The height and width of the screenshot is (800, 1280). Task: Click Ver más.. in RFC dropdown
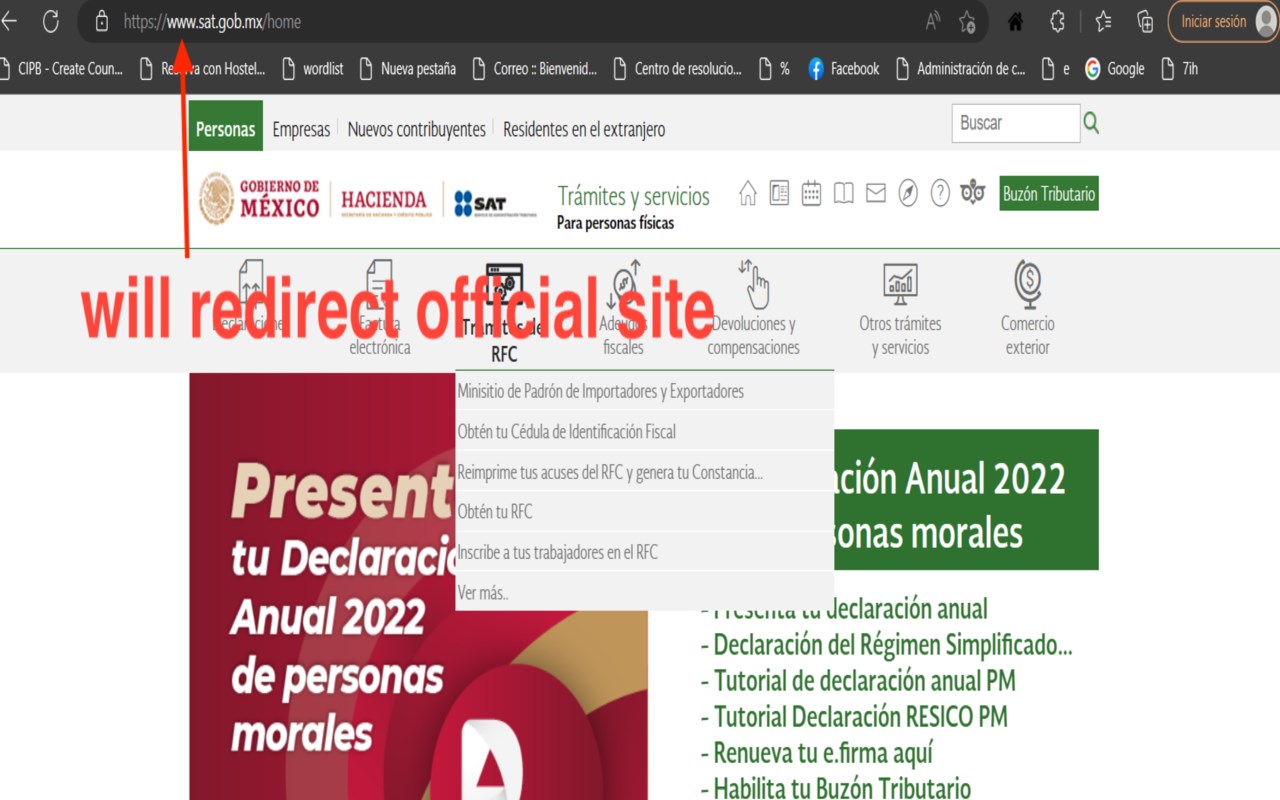tap(644, 592)
